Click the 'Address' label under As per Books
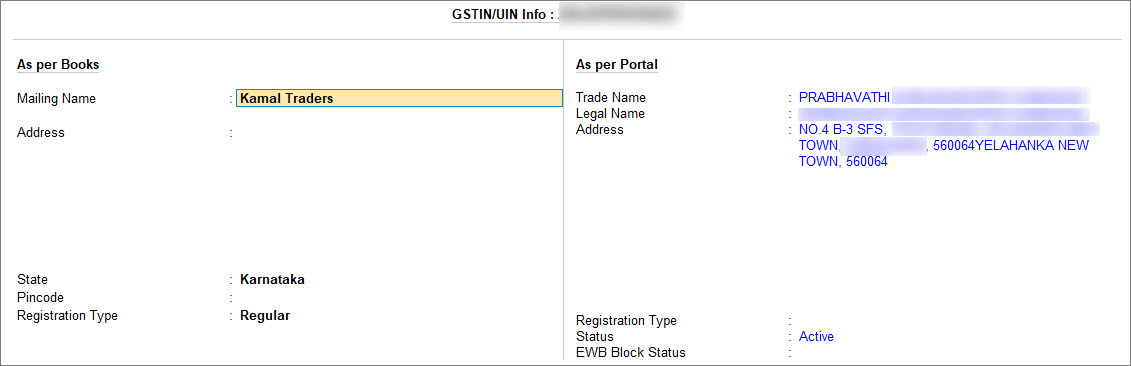The image size is (1131, 366). [40, 133]
